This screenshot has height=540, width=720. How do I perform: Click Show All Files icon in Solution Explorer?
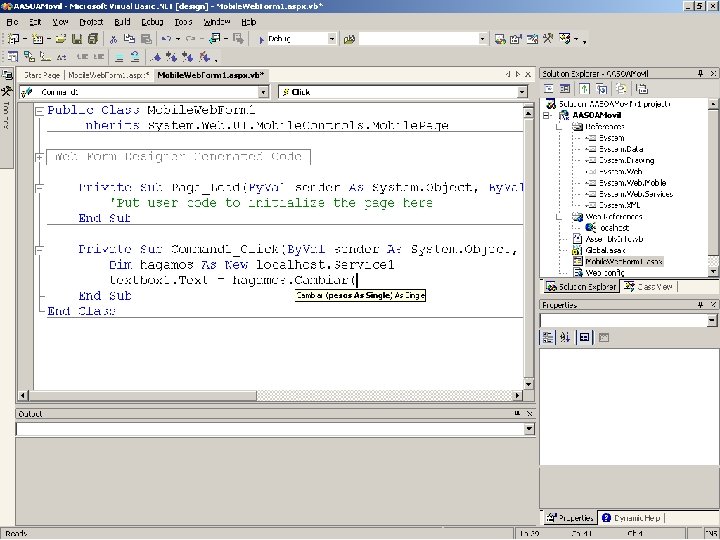tap(621, 89)
